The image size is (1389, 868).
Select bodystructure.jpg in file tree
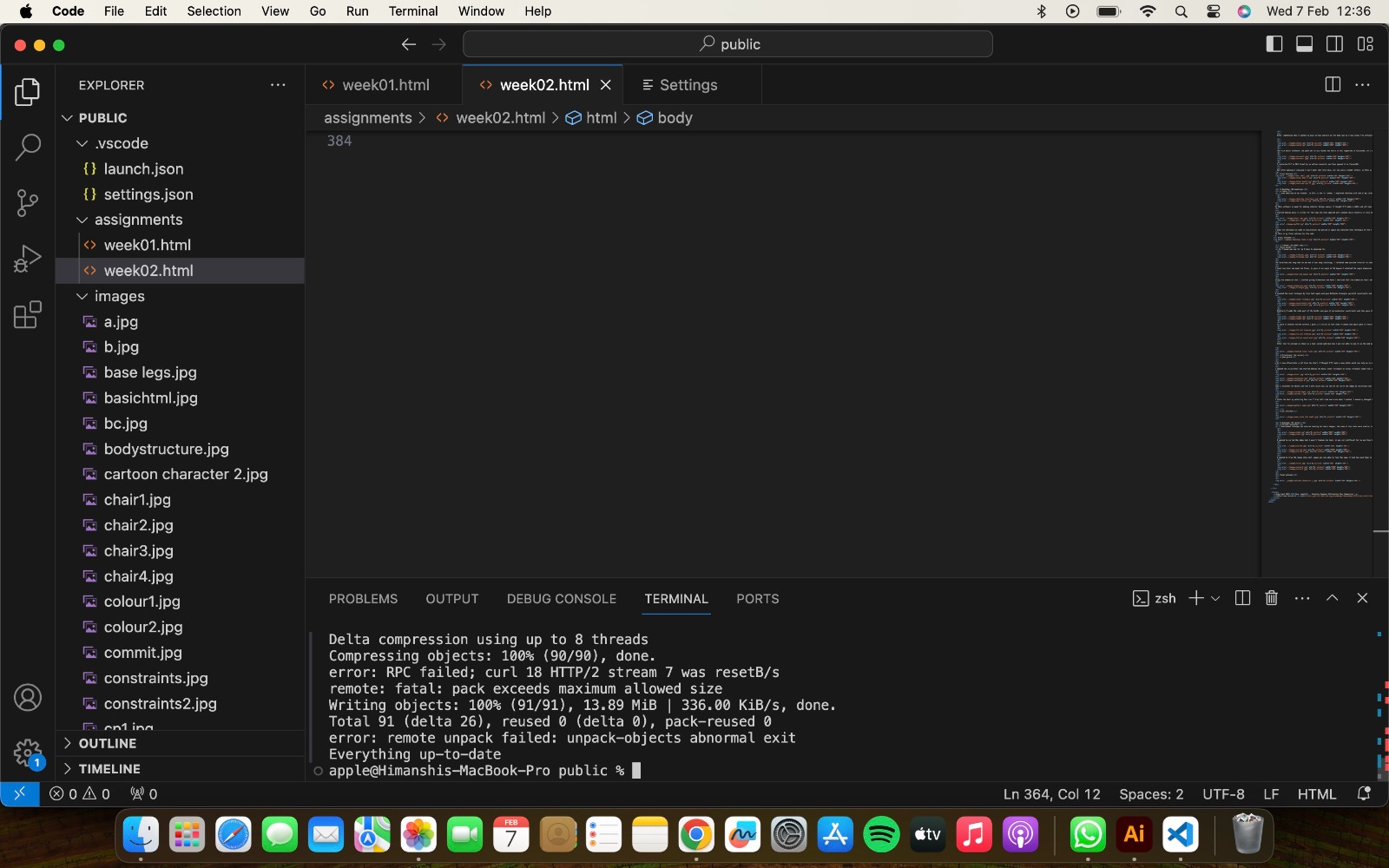point(181,449)
